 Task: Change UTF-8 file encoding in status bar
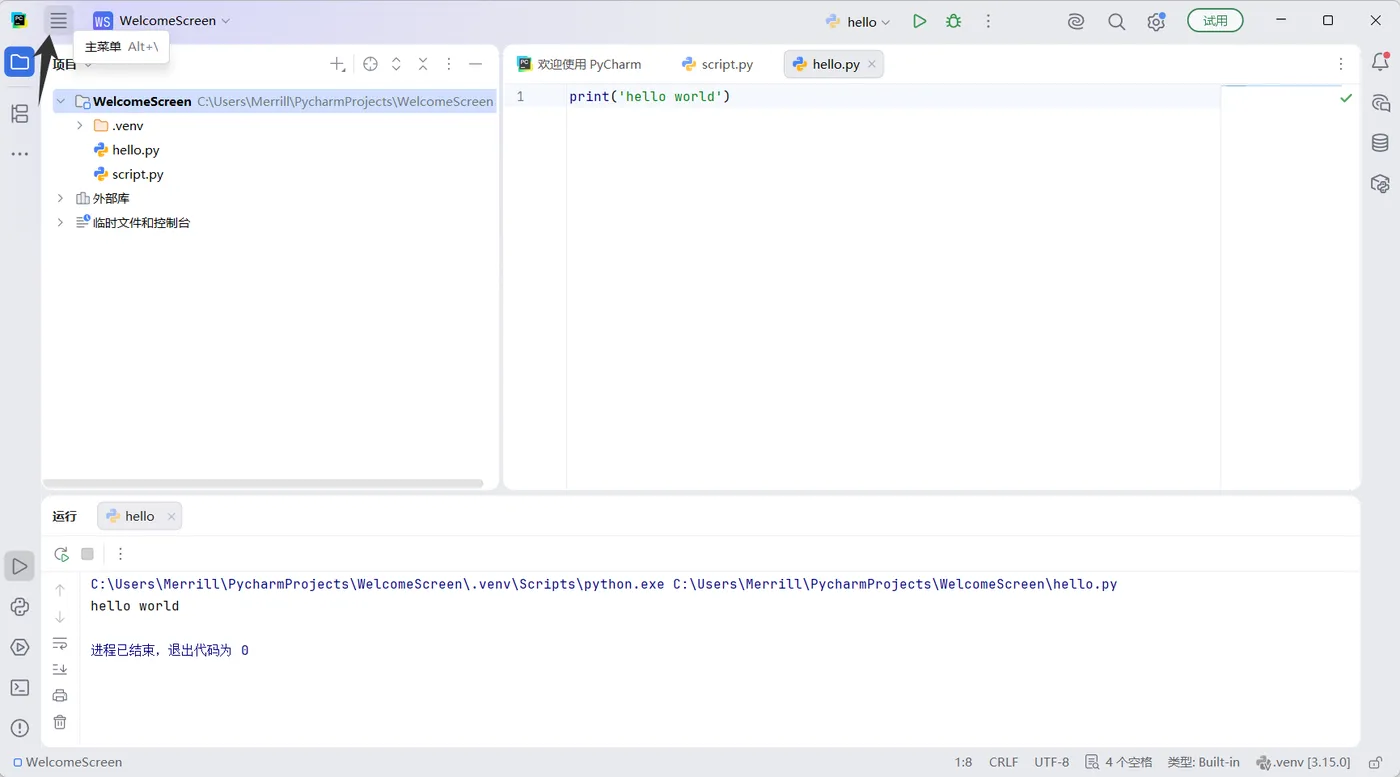(x=1052, y=762)
